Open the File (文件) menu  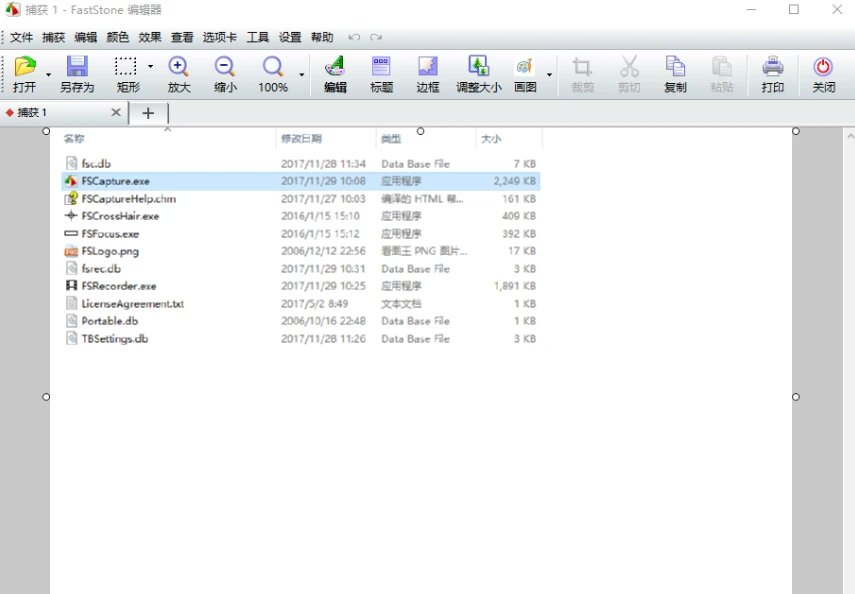pos(22,37)
